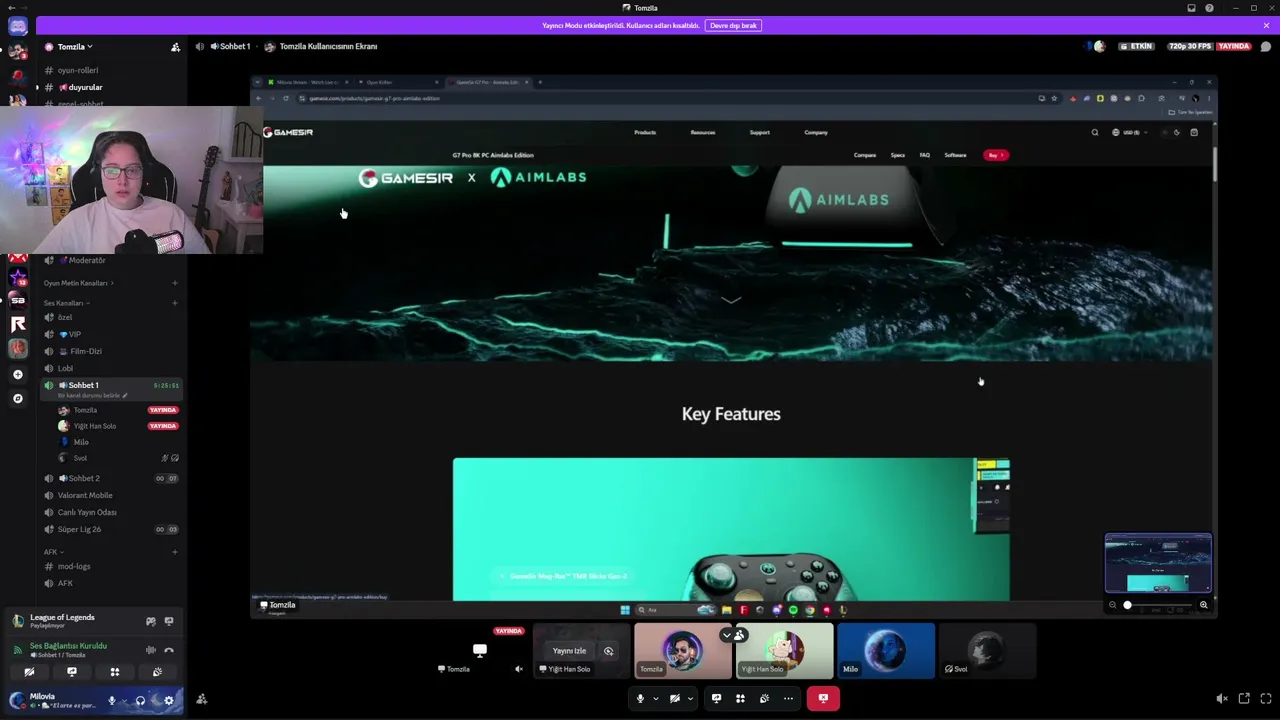Share screen from the voice connection panel

coord(72,672)
